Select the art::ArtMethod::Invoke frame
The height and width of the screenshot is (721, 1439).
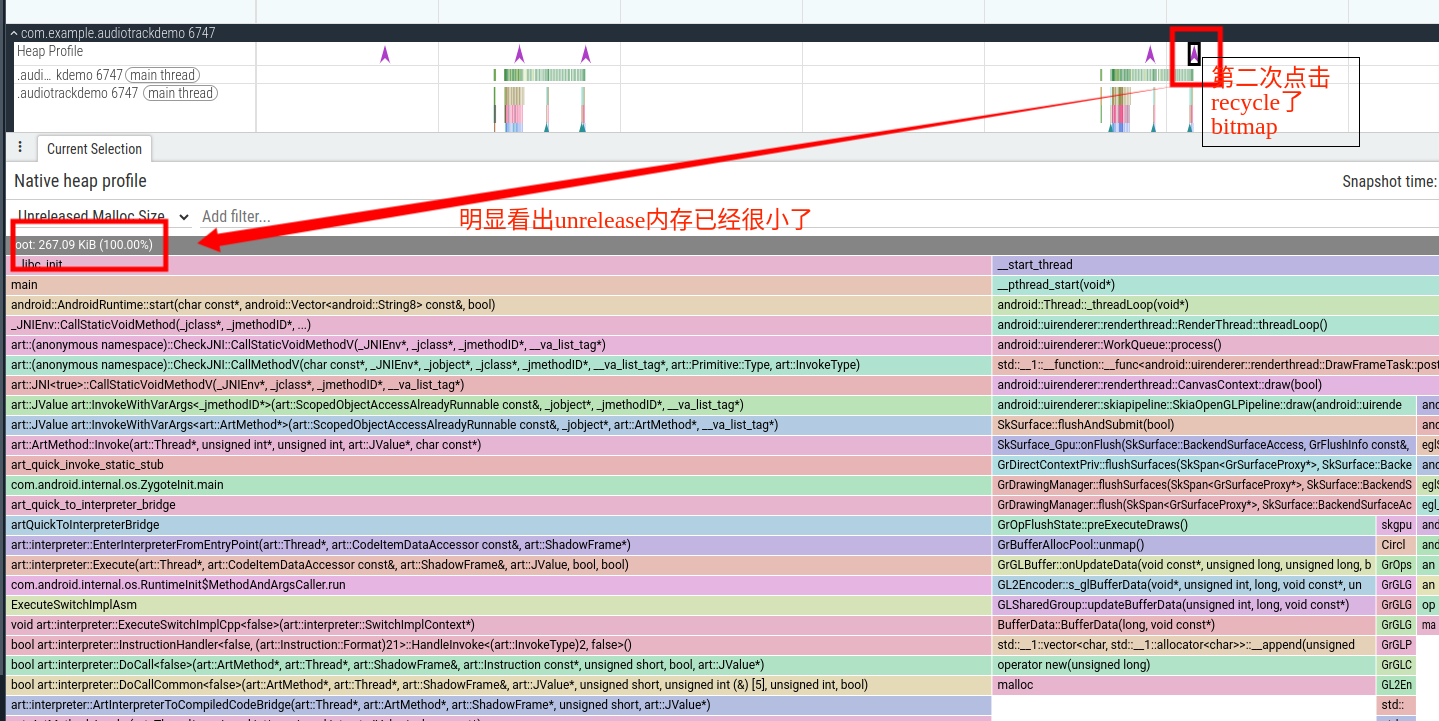pyautogui.click(x=499, y=445)
